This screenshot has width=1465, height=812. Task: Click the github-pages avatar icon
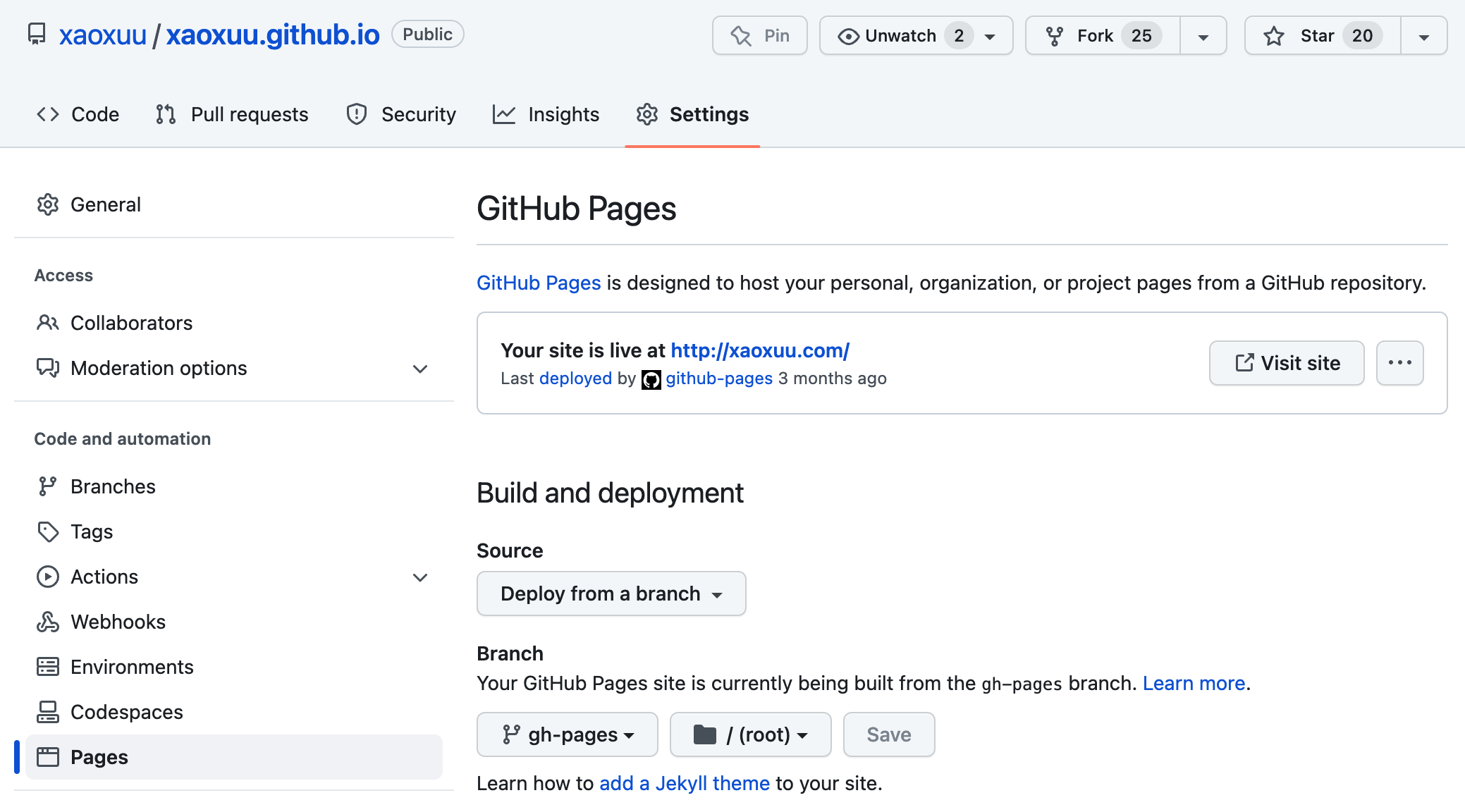click(651, 380)
